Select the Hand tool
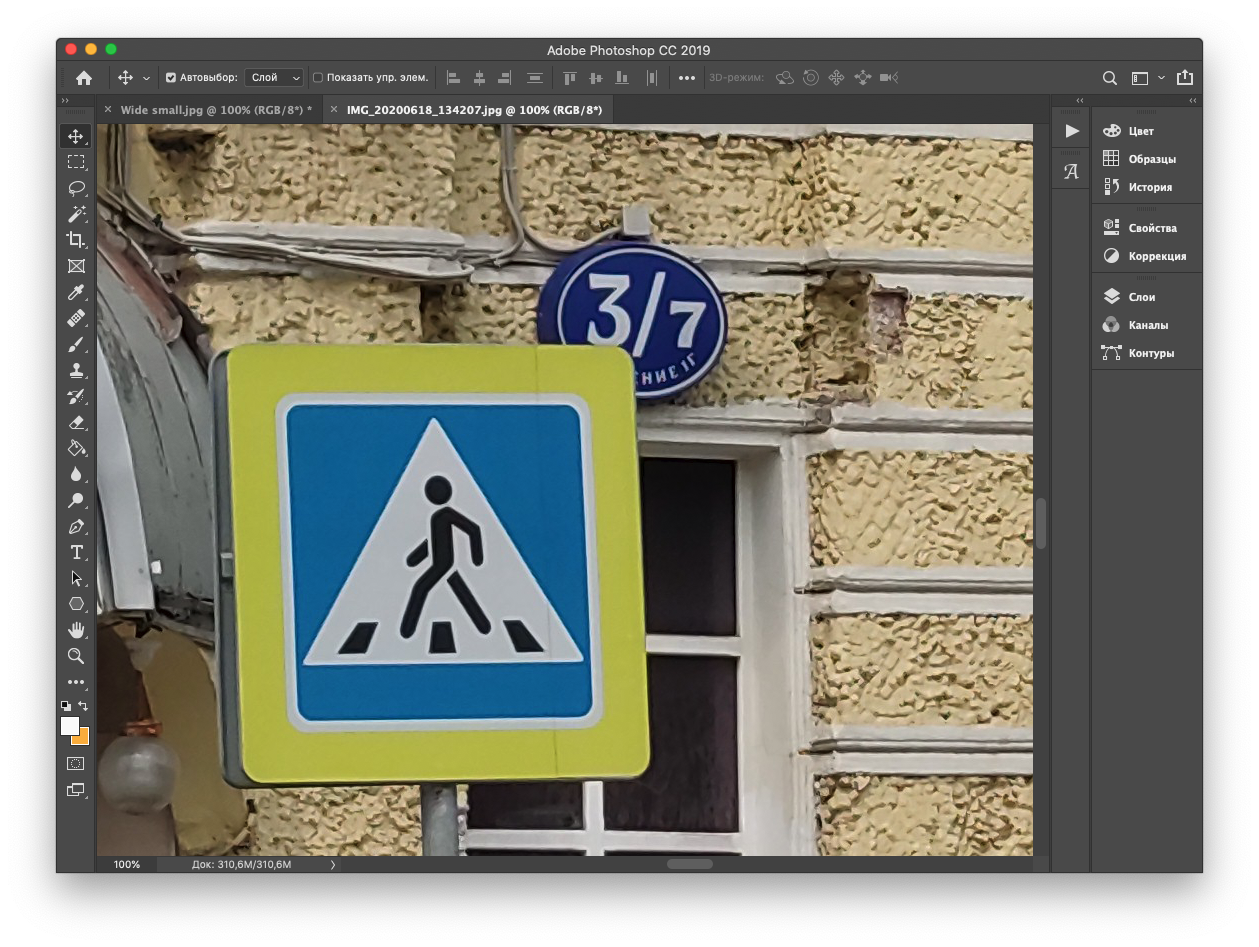The image size is (1259, 947). click(x=76, y=630)
